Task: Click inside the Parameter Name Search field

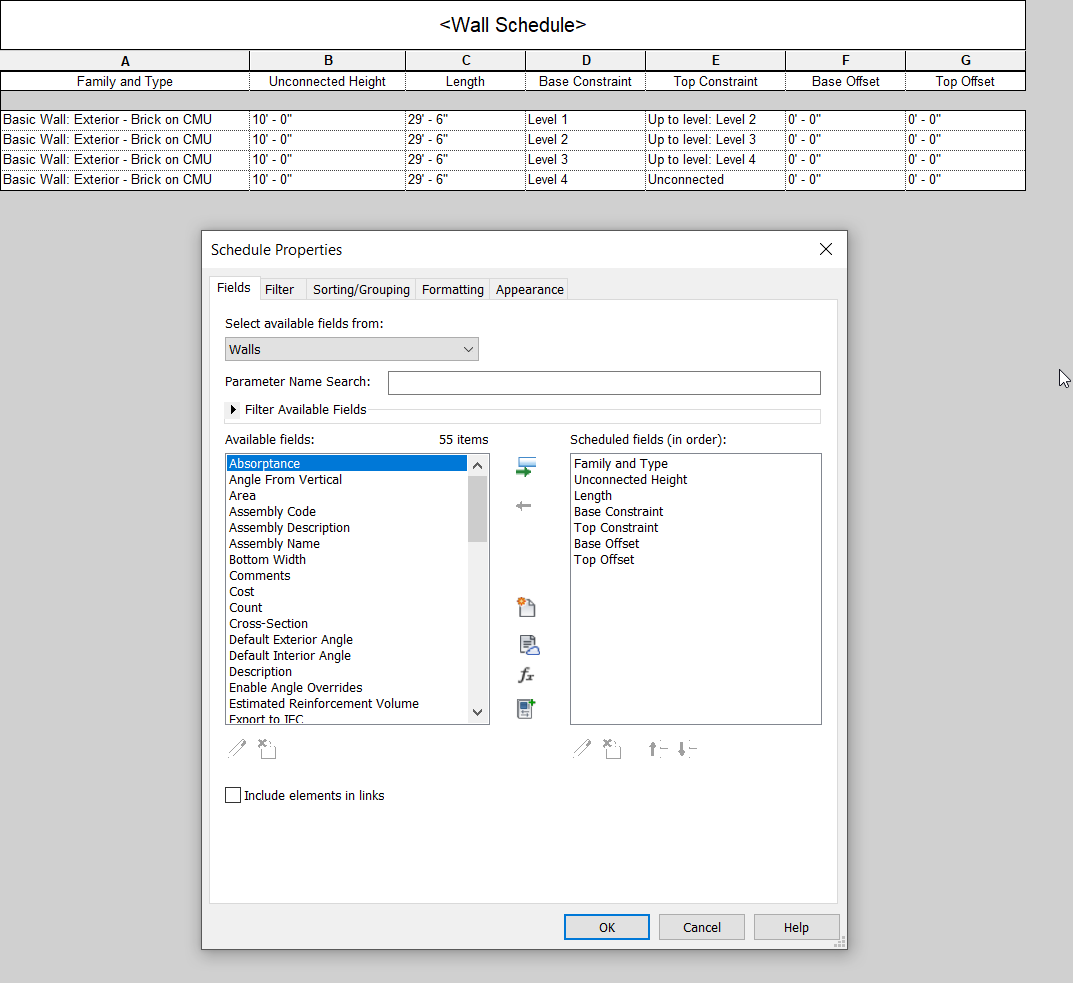Action: tap(604, 383)
